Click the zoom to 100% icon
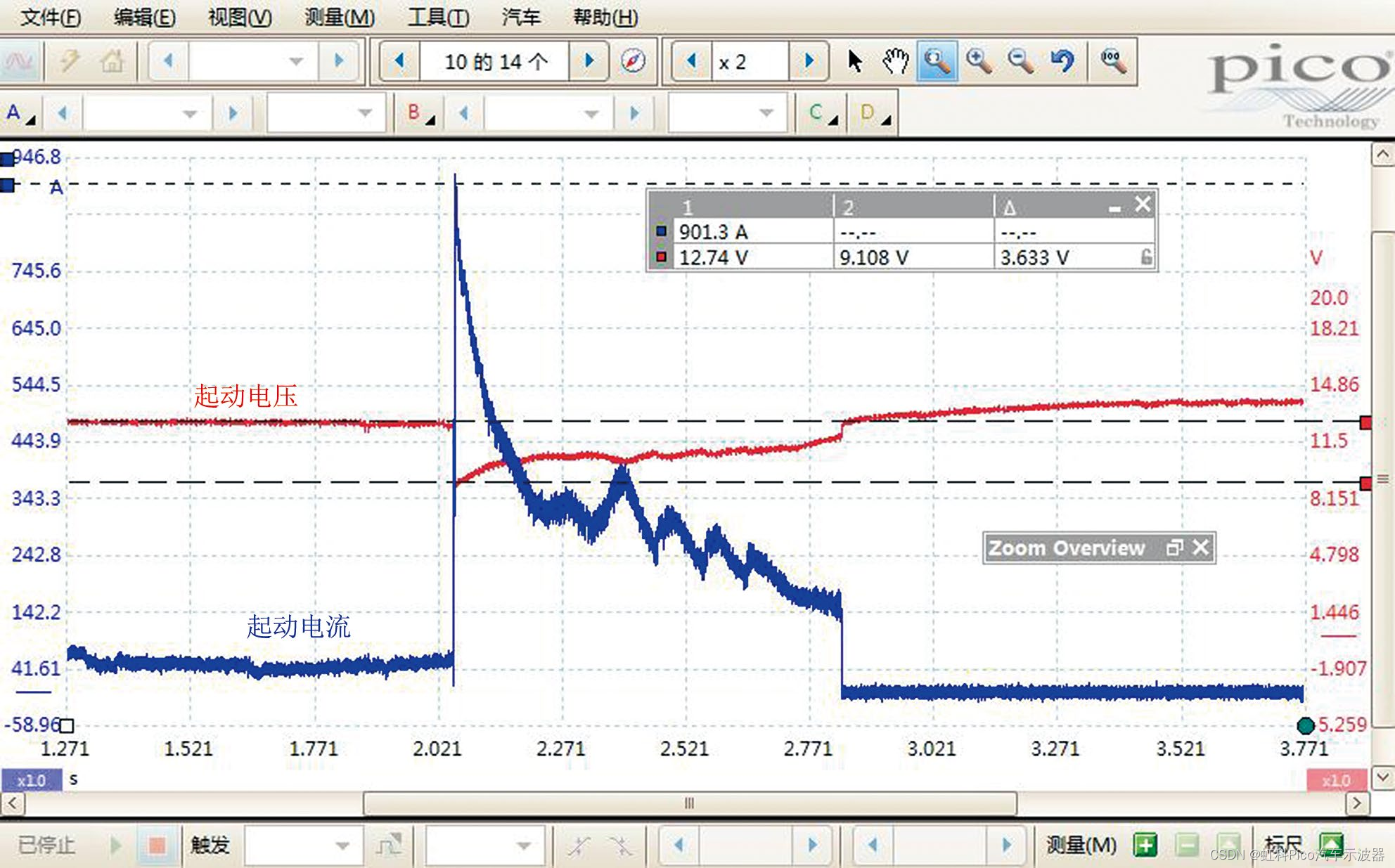The image size is (1395, 868). pos(1113,62)
